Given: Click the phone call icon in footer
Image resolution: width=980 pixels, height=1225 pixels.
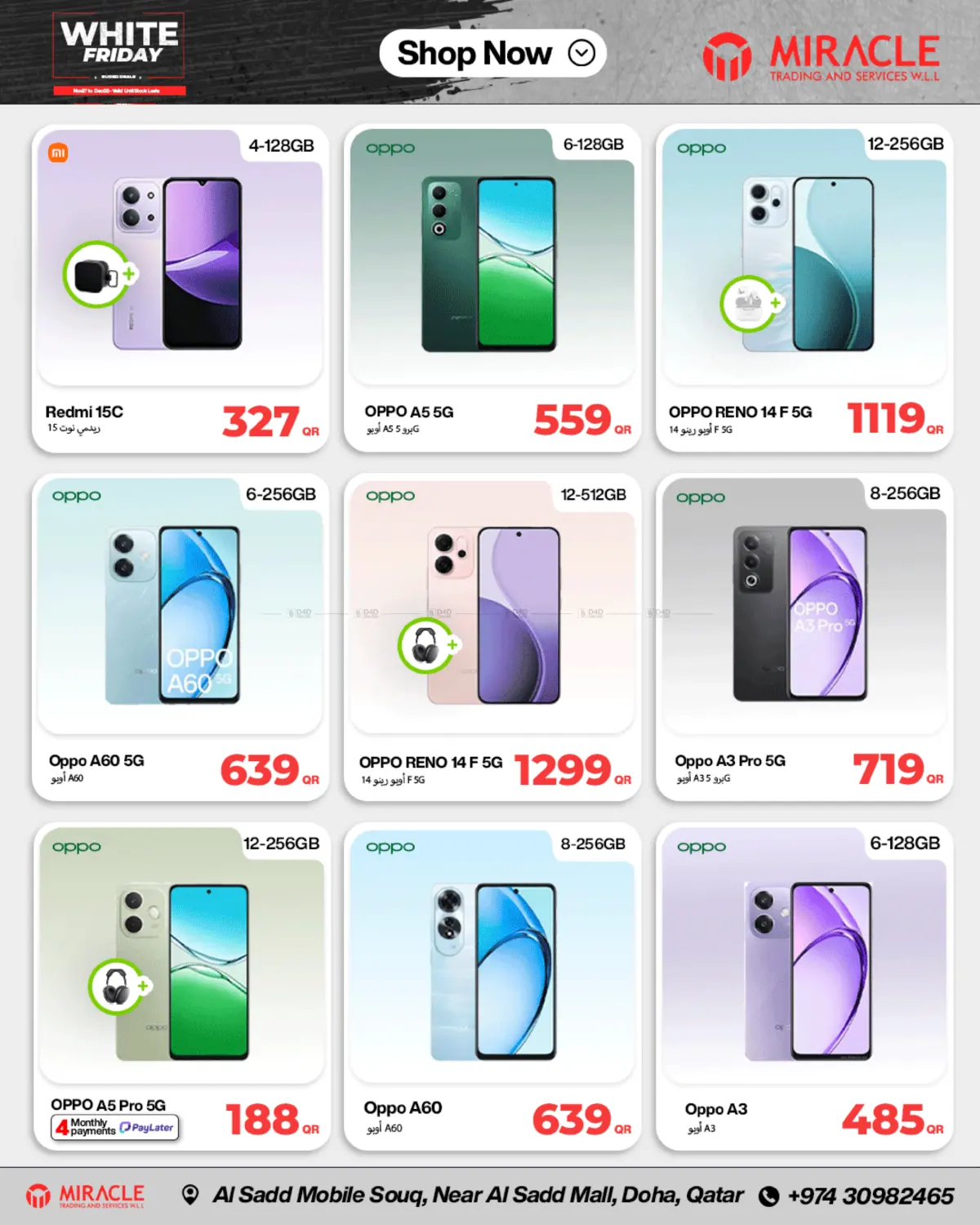Looking at the screenshot, I should [x=768, y=1196].
